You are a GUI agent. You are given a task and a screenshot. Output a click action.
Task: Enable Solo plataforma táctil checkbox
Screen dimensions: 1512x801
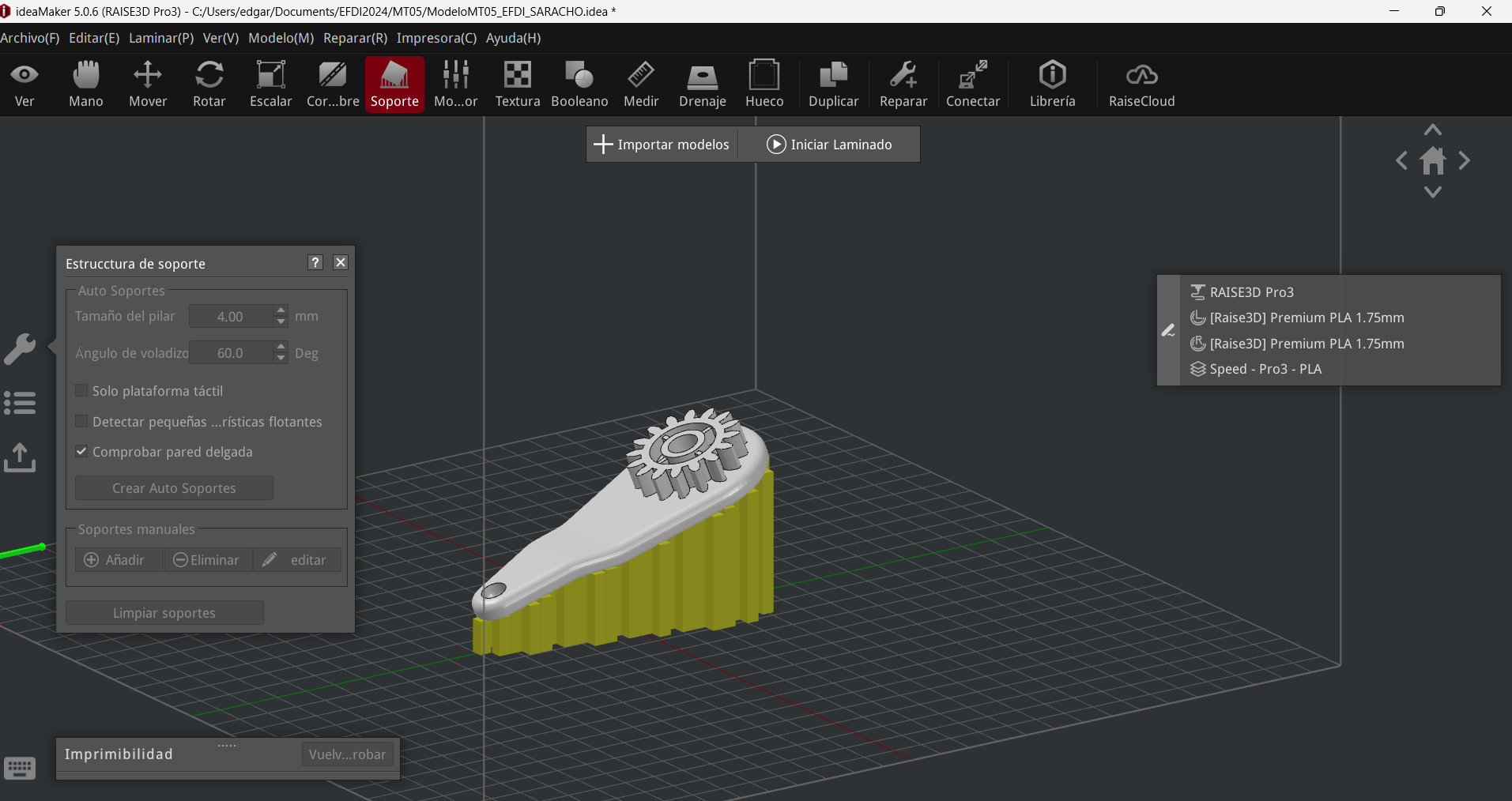(x=81, y=390)
